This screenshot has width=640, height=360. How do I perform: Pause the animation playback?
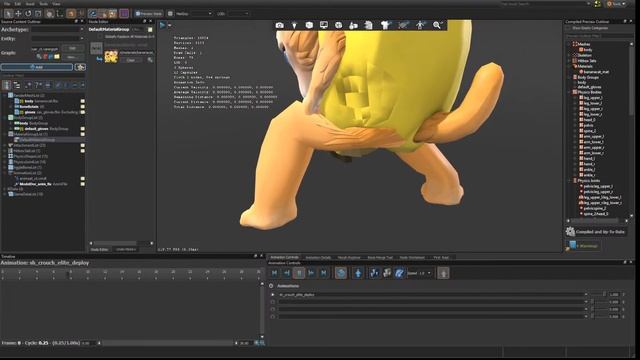299,273
